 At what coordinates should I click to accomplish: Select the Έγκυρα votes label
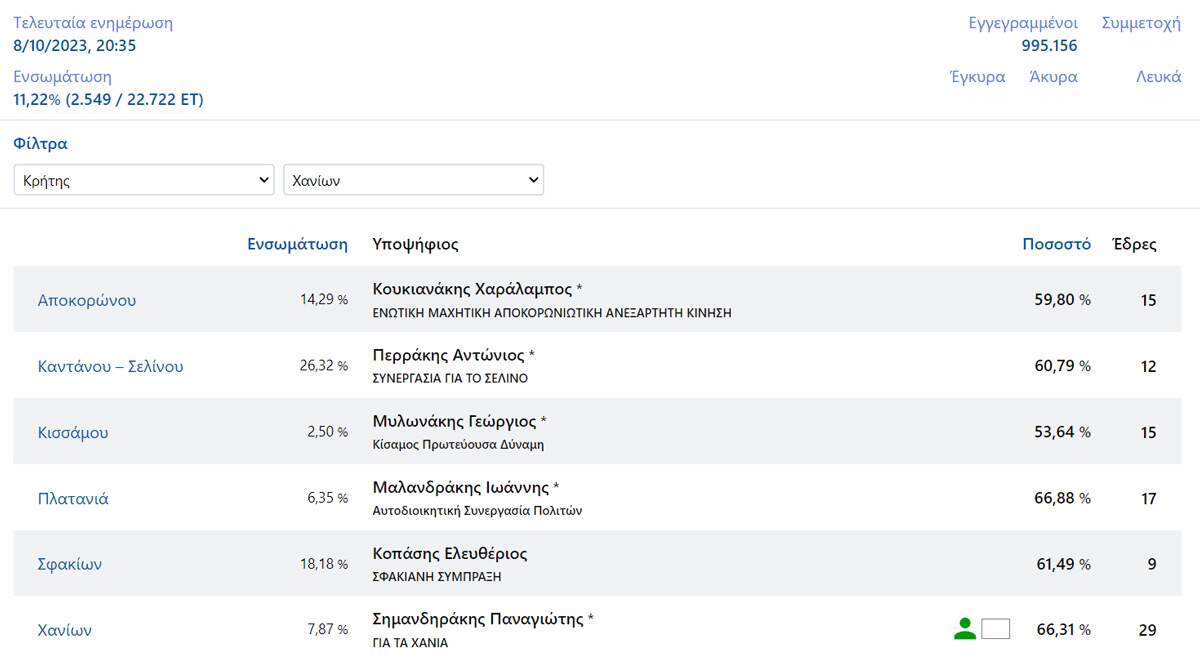[x=977, y=77]
